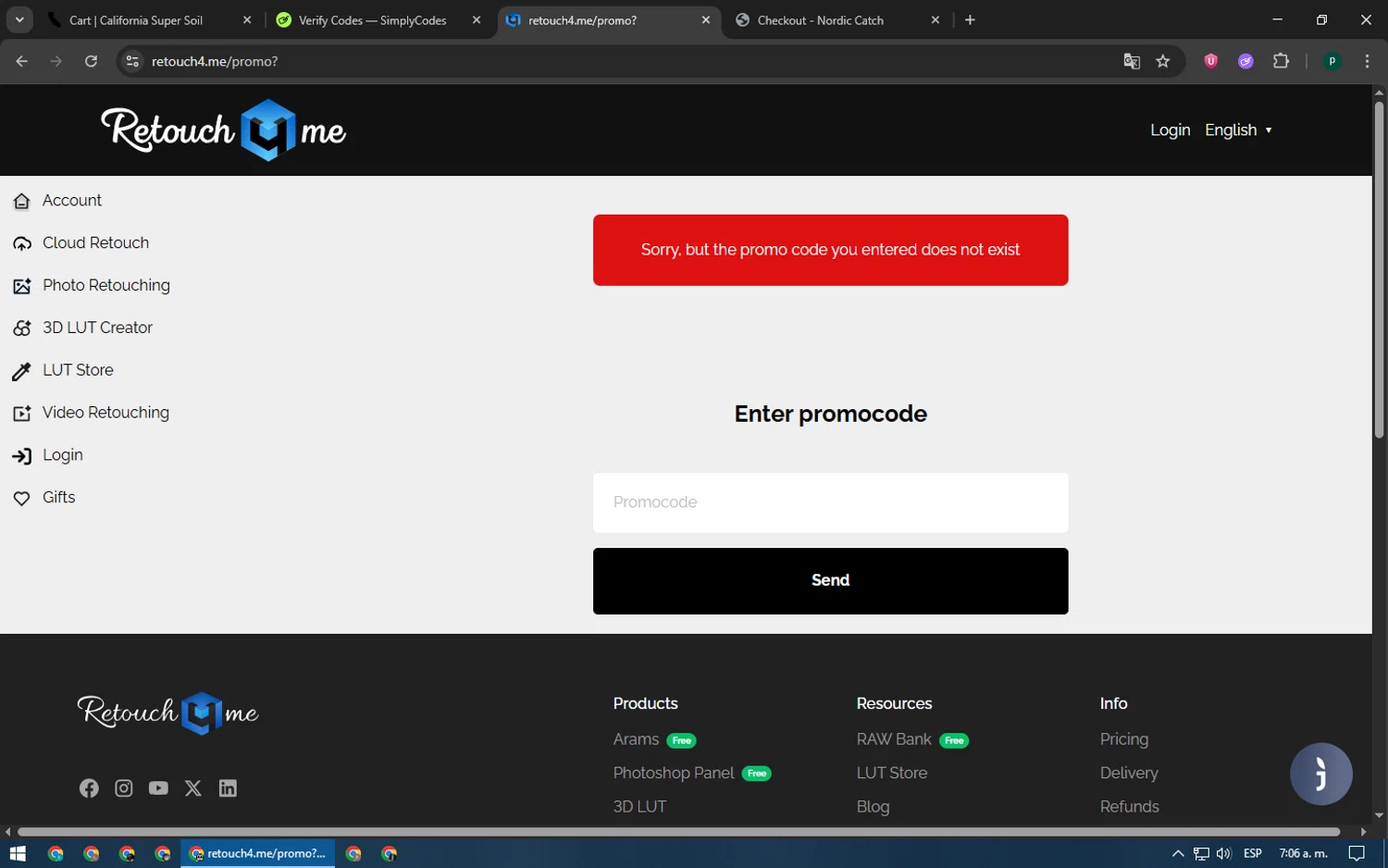Screen dimensions: 1388x868
Task: Click the sidebar Login arrow icon
Action: pyautogui.click(x=22, y=456)
